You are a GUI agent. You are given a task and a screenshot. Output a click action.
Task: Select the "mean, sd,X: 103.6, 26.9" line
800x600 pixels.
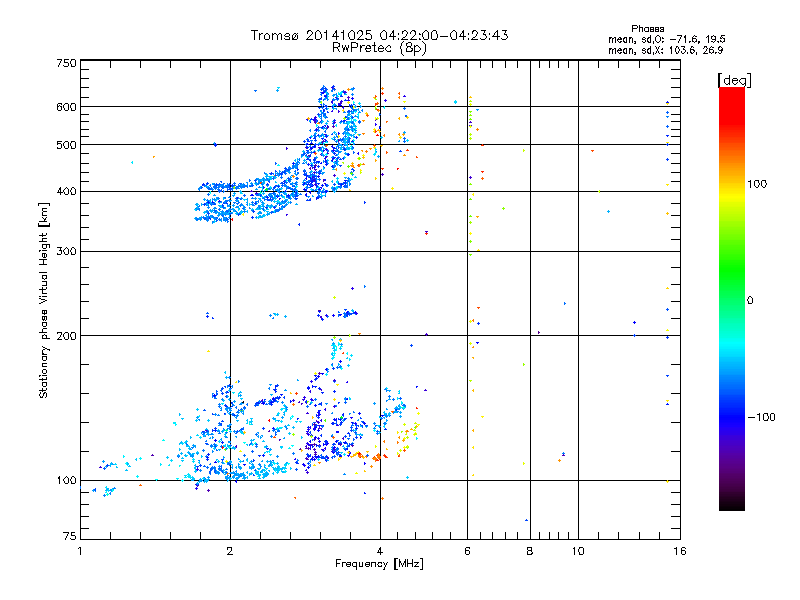(x=665, y=50)
